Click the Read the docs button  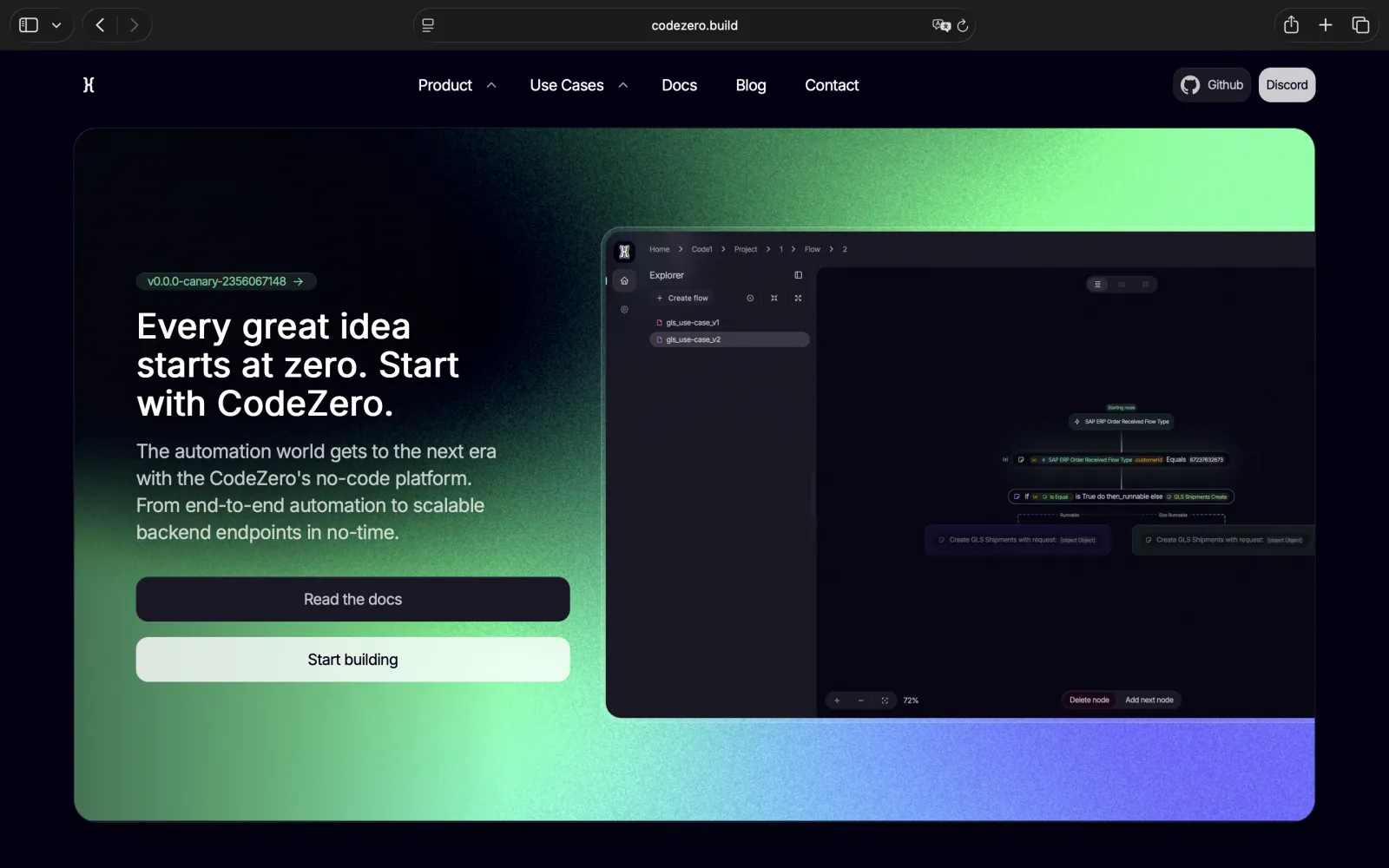tap(352, 599)
